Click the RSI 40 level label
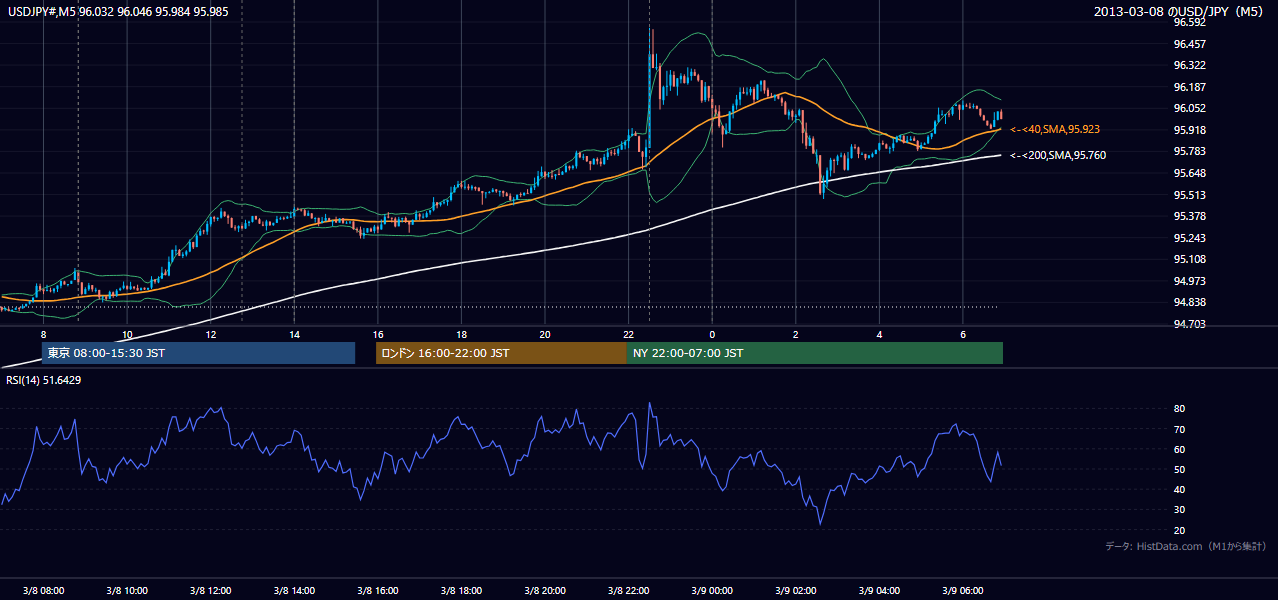This screenshot has width=1278, height=600. [1179, 489]
